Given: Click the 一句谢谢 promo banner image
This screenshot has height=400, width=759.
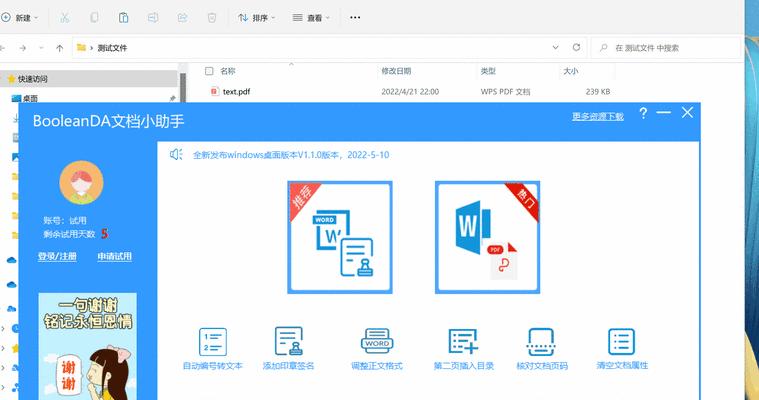Looking at the screenshot, I should pos(88,346).
